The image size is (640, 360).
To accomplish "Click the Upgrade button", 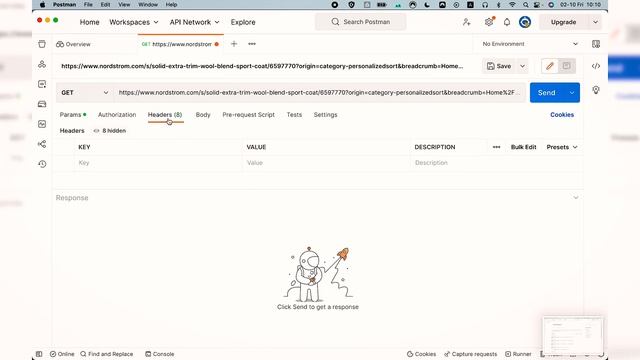I will (x=564, y=22).
